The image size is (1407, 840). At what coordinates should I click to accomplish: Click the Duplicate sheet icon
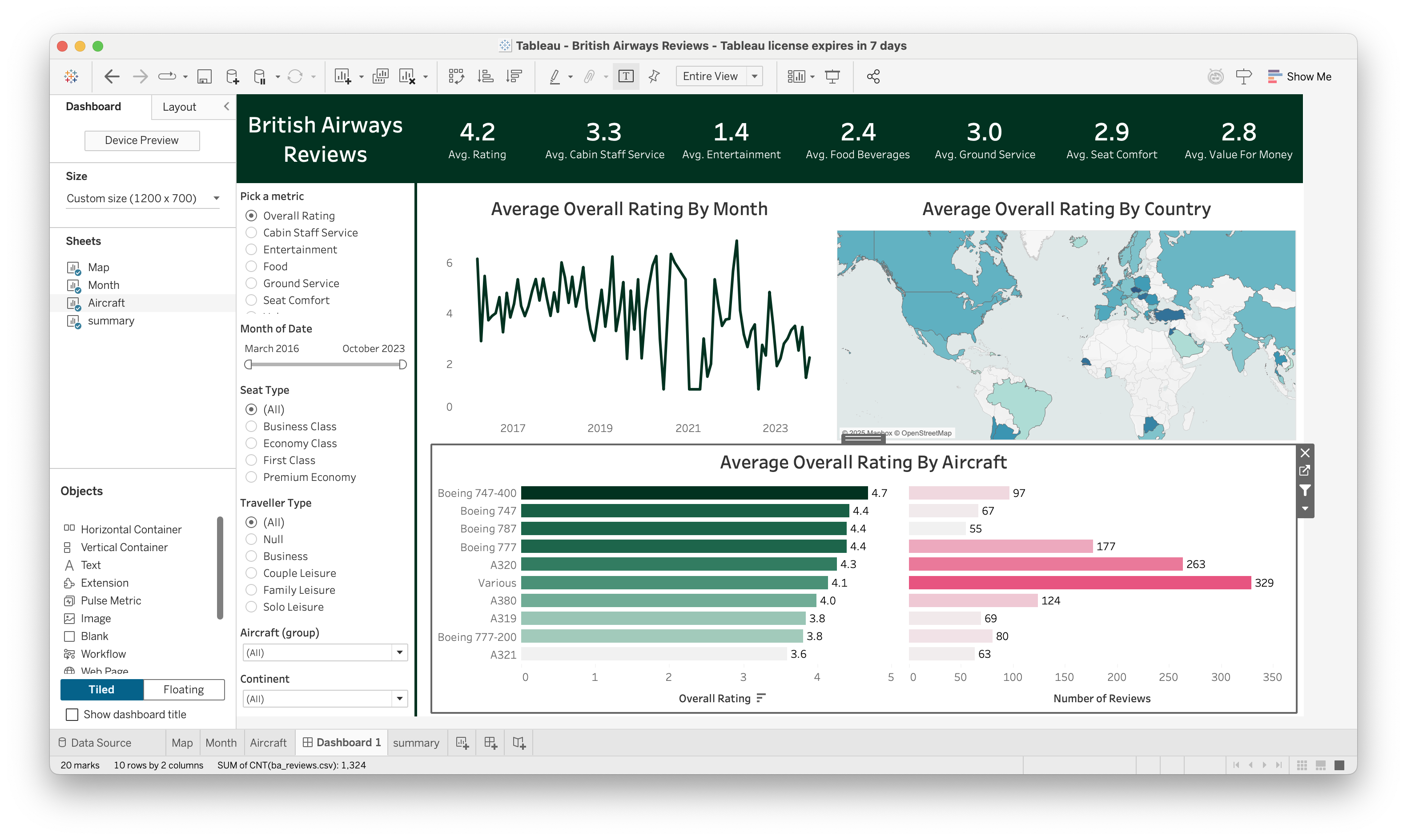point(381,76)
